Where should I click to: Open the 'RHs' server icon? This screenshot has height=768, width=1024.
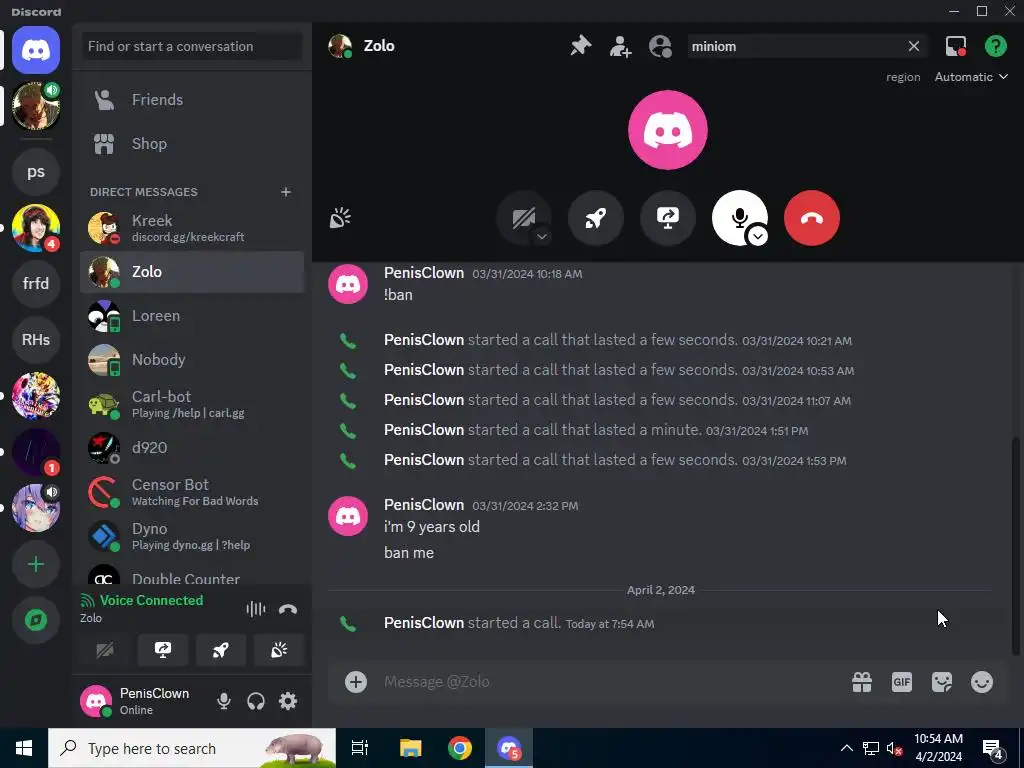[36, 340]
